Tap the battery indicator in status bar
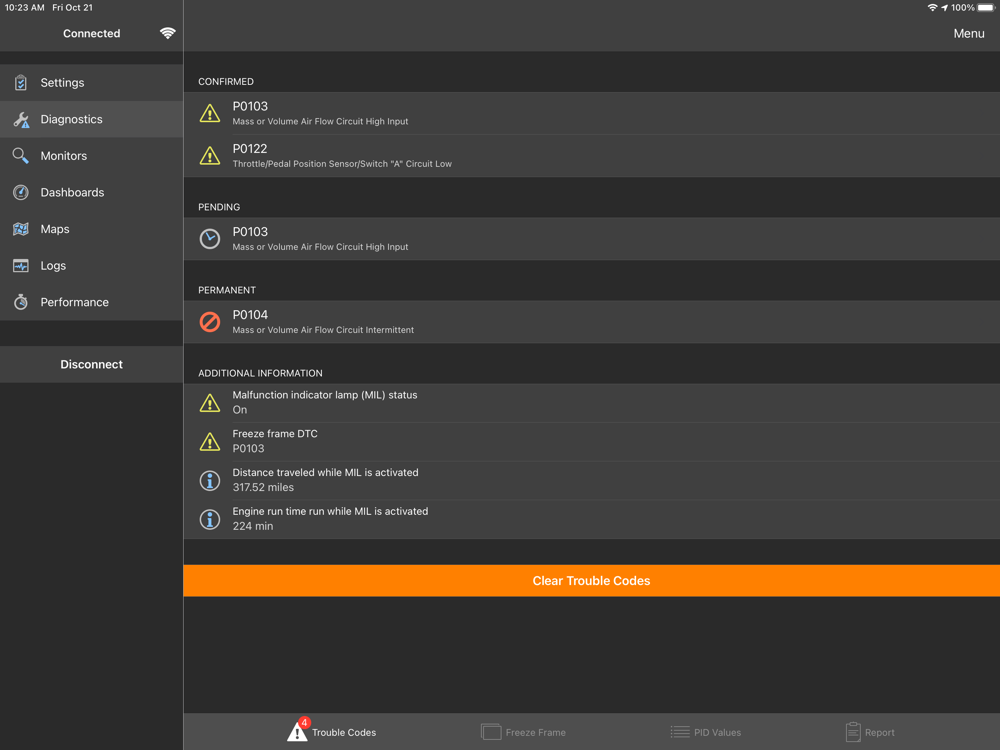Image resolution: width=1000 pixels, height=750 pixels. 986,8
